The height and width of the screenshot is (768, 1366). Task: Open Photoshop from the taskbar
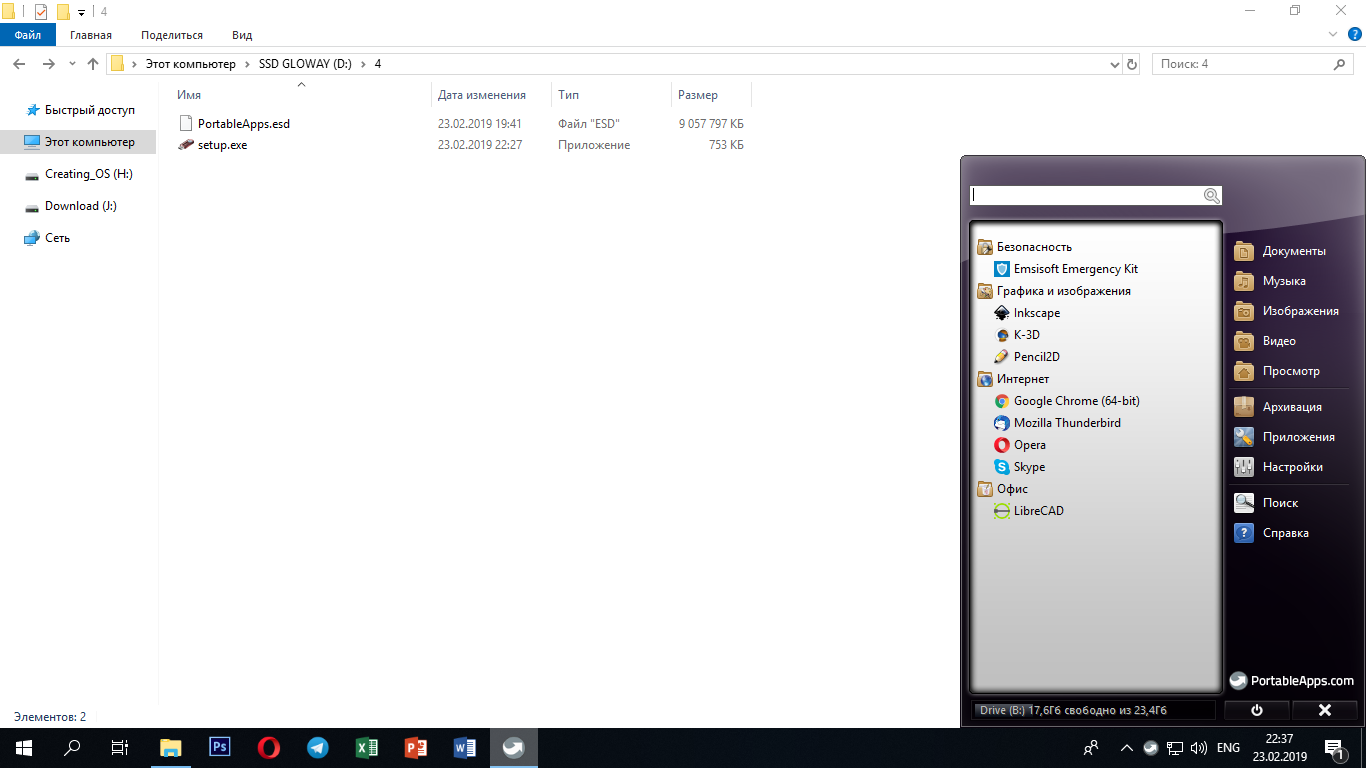click(220, 747)
